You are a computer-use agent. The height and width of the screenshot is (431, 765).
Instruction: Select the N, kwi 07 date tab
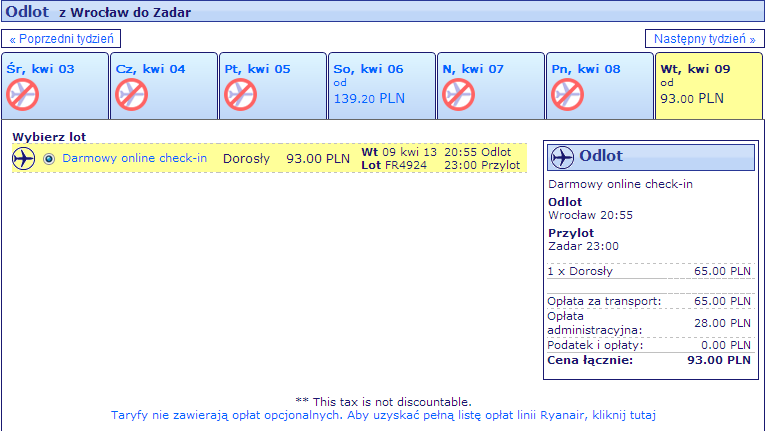pos(491,86)
